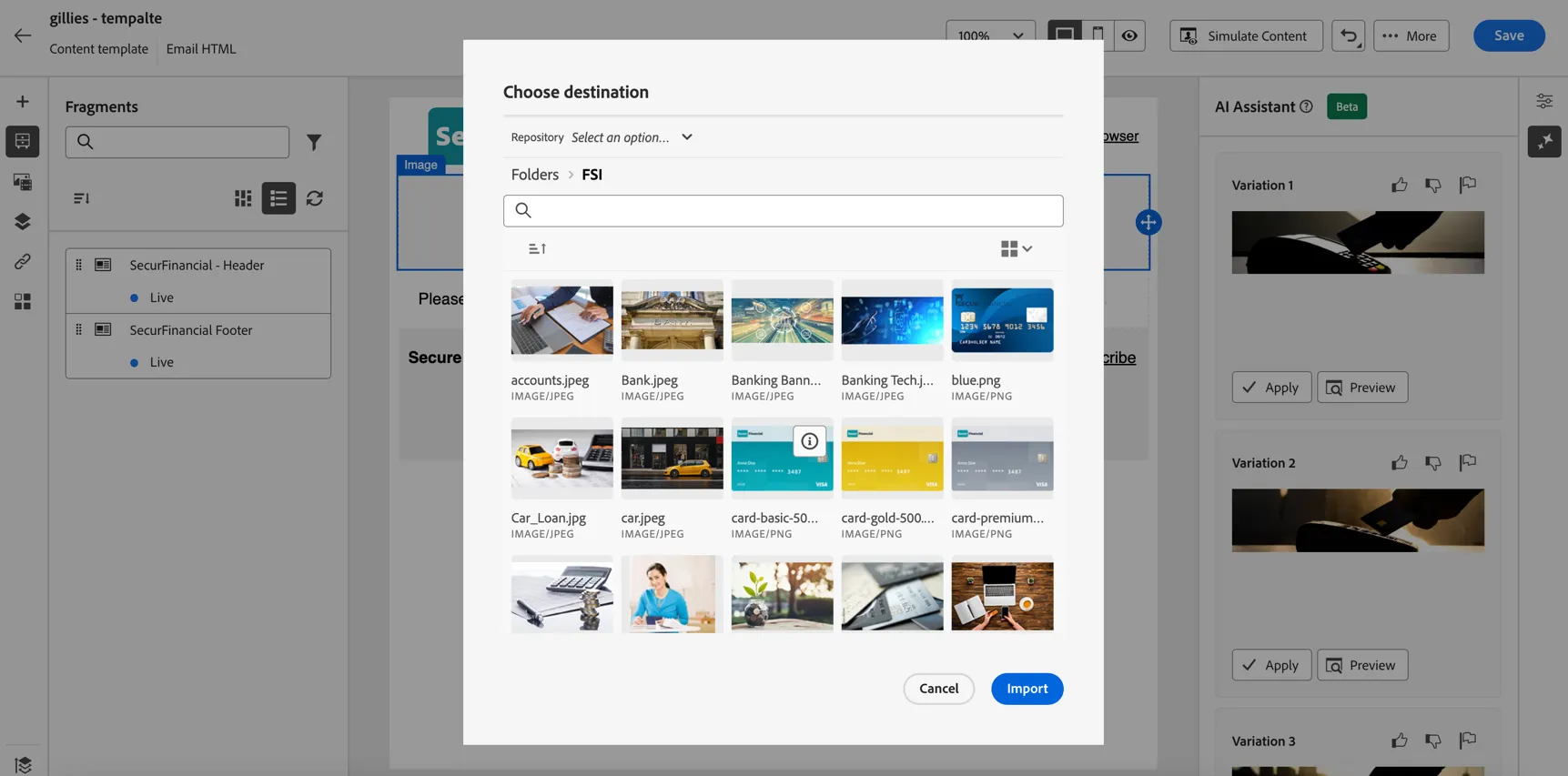Switch Fragments to list view

(278, 198)
